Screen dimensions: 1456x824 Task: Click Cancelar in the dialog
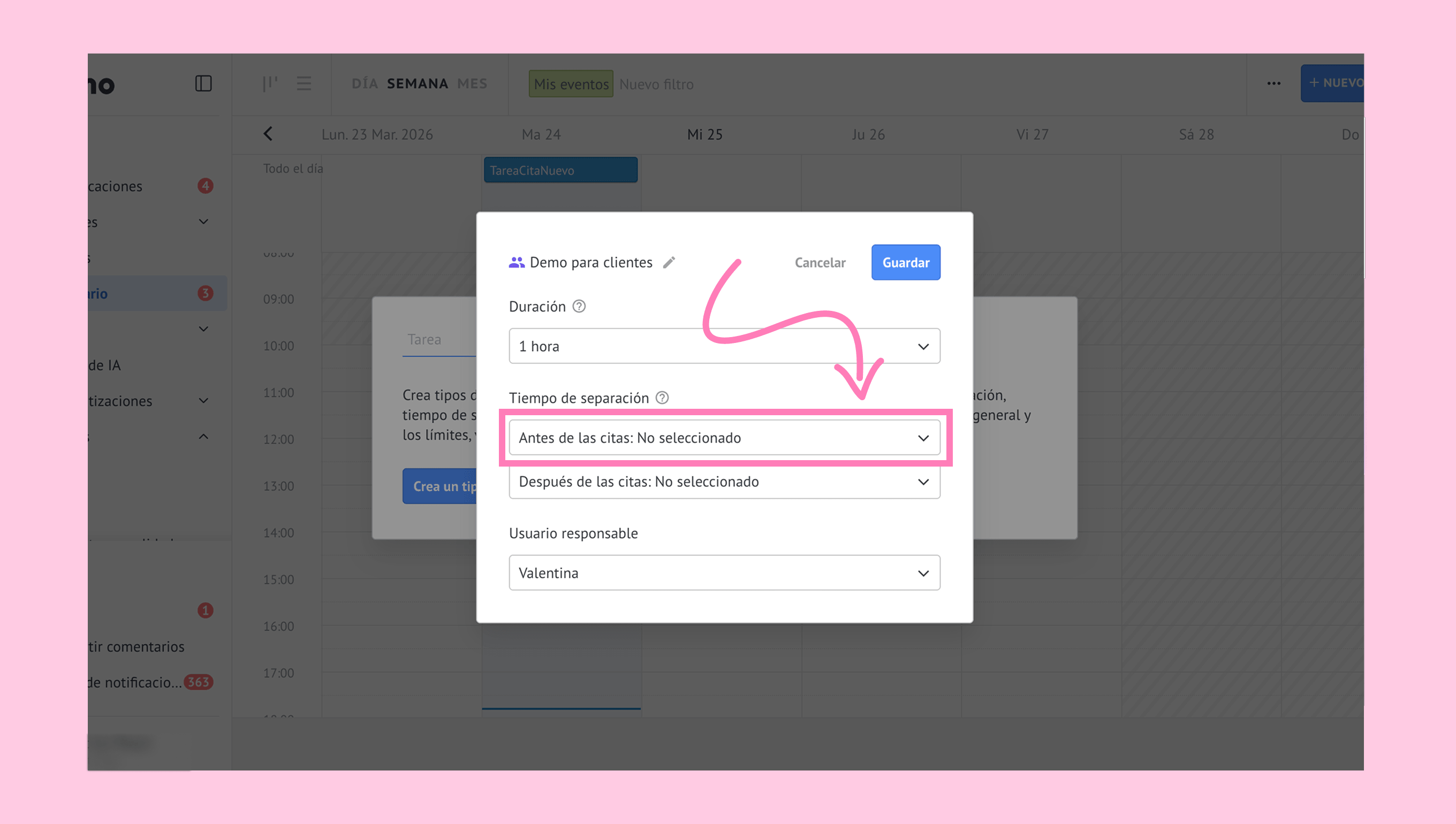[x=820, y=263]
